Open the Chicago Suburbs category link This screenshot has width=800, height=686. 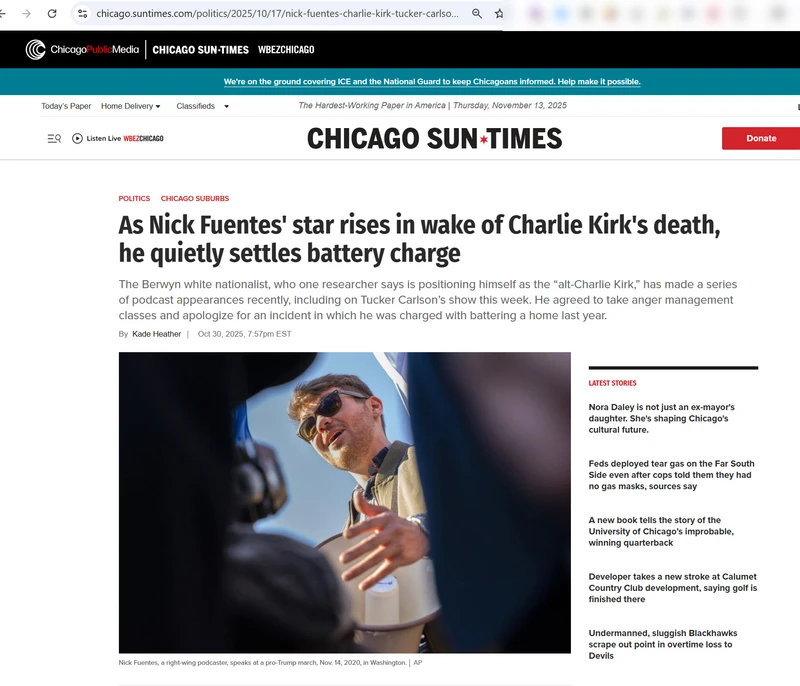point(195,198)
